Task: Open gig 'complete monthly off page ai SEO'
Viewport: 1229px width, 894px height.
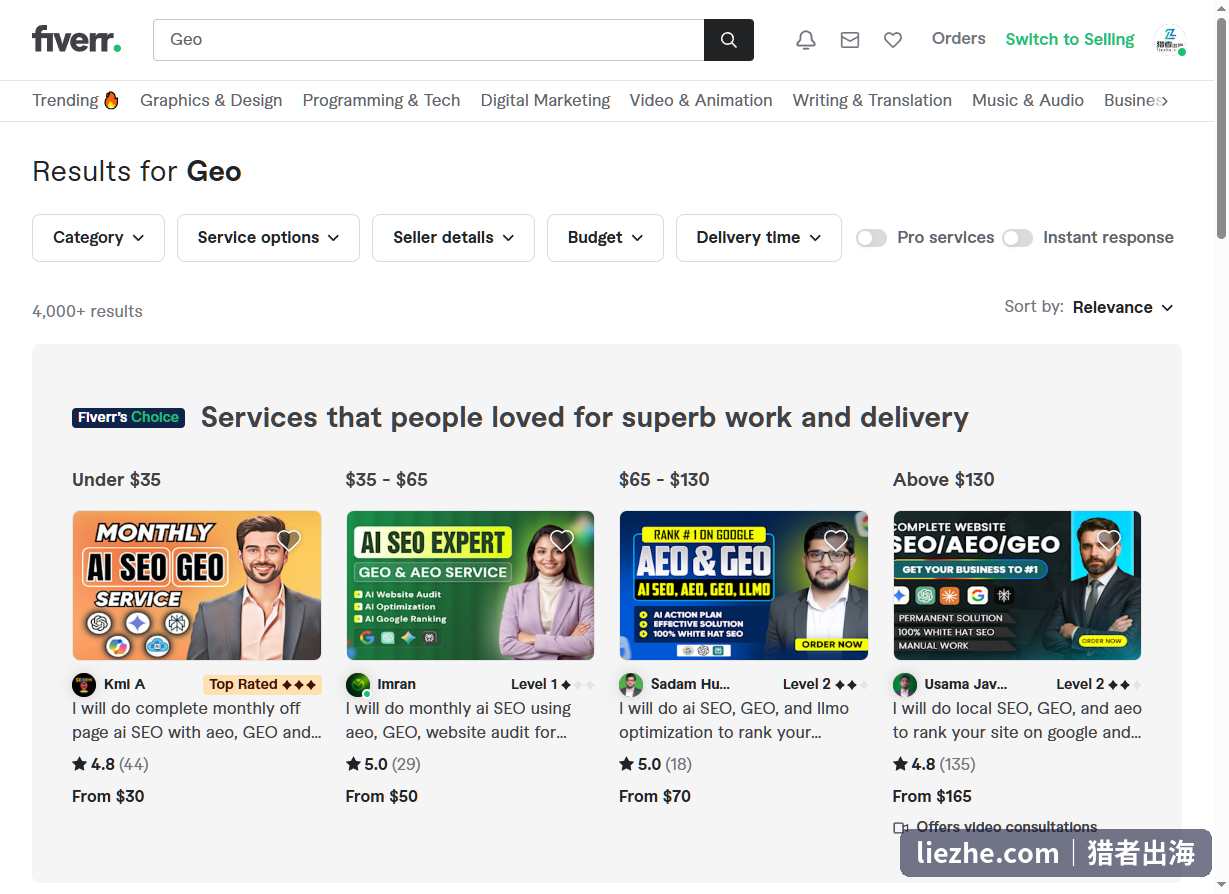Action: (197, 720)
